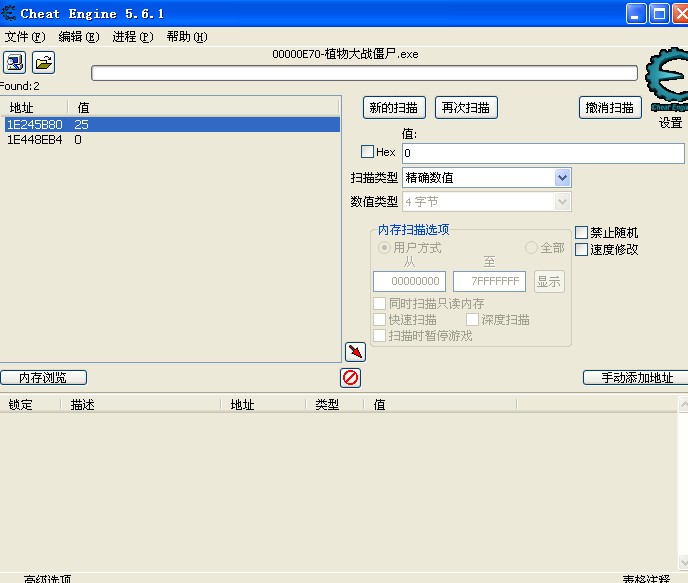Toggle 扫描时暂停游戏 checkbox
688x583 pixels.
pyautogui.click(x=380, y=336)
